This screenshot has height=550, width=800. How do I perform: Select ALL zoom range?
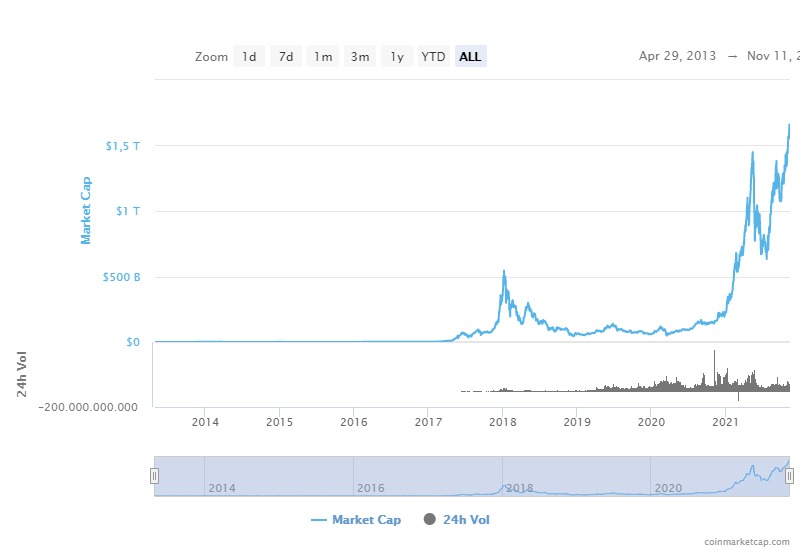(x=470, y=57)
